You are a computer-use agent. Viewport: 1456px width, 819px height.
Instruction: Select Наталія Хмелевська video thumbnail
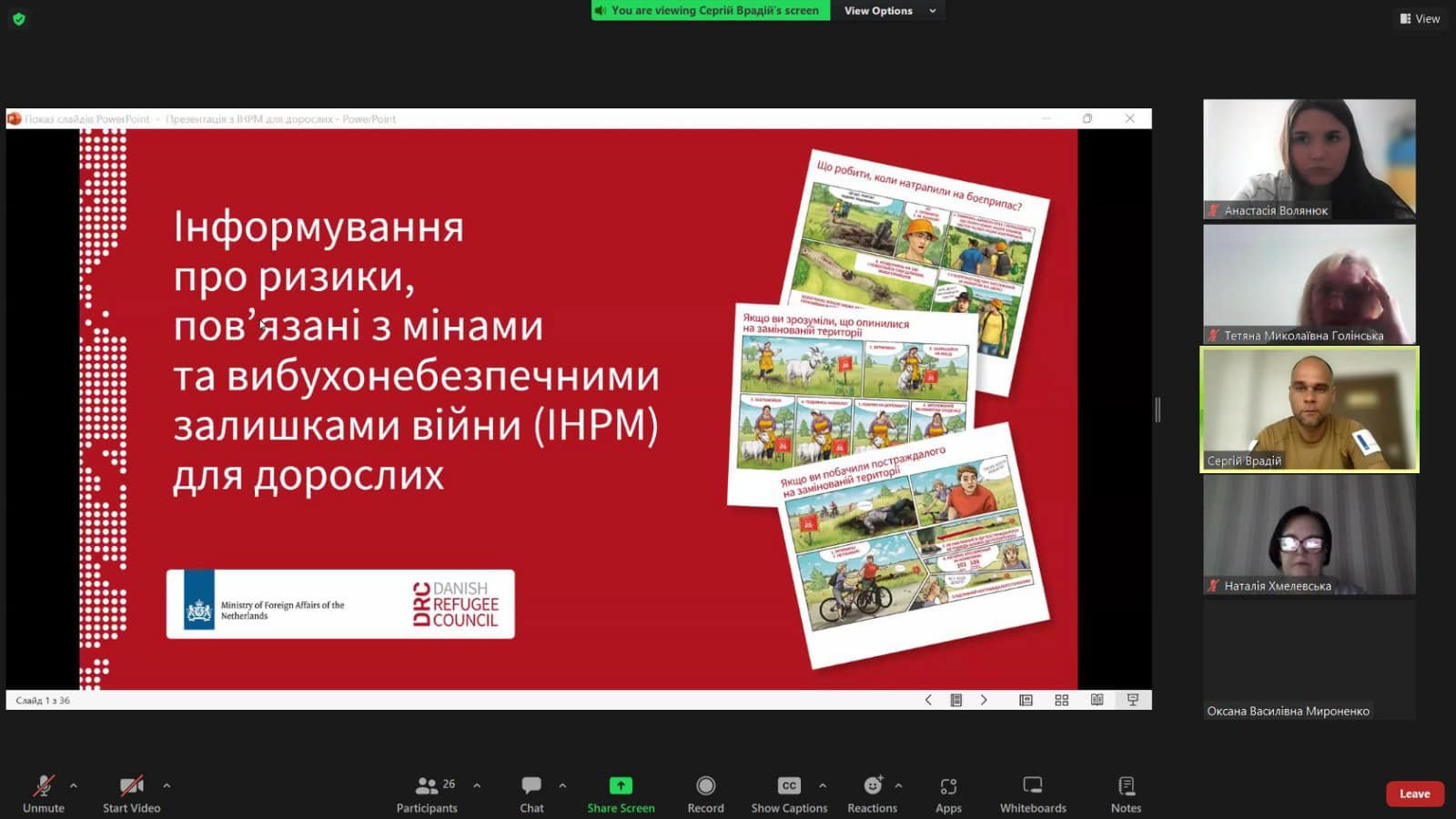pyautogui.click(x=1309, y=535)
